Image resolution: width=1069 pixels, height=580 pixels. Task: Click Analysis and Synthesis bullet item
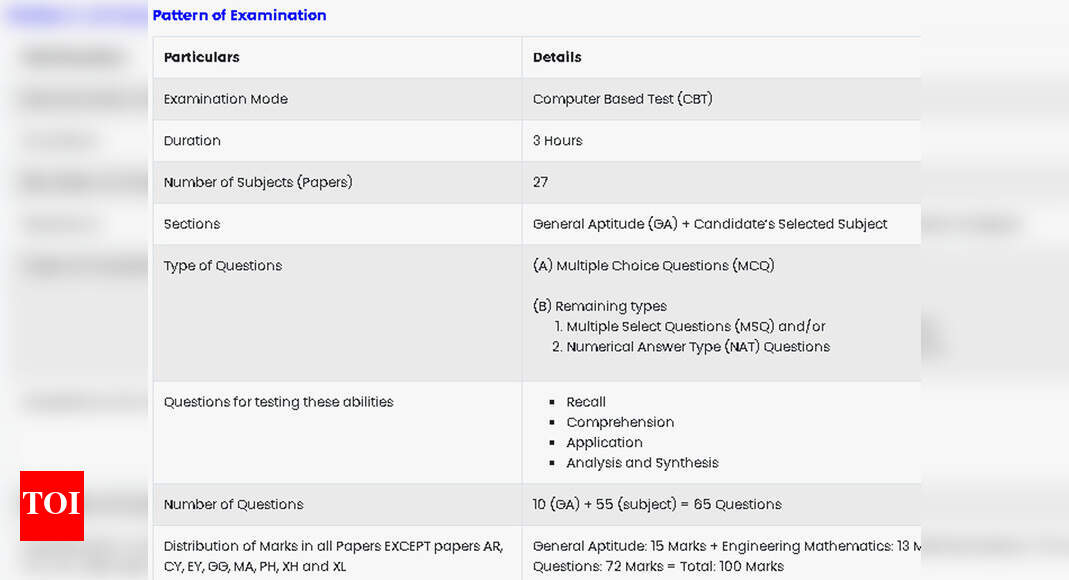point(642,463)
